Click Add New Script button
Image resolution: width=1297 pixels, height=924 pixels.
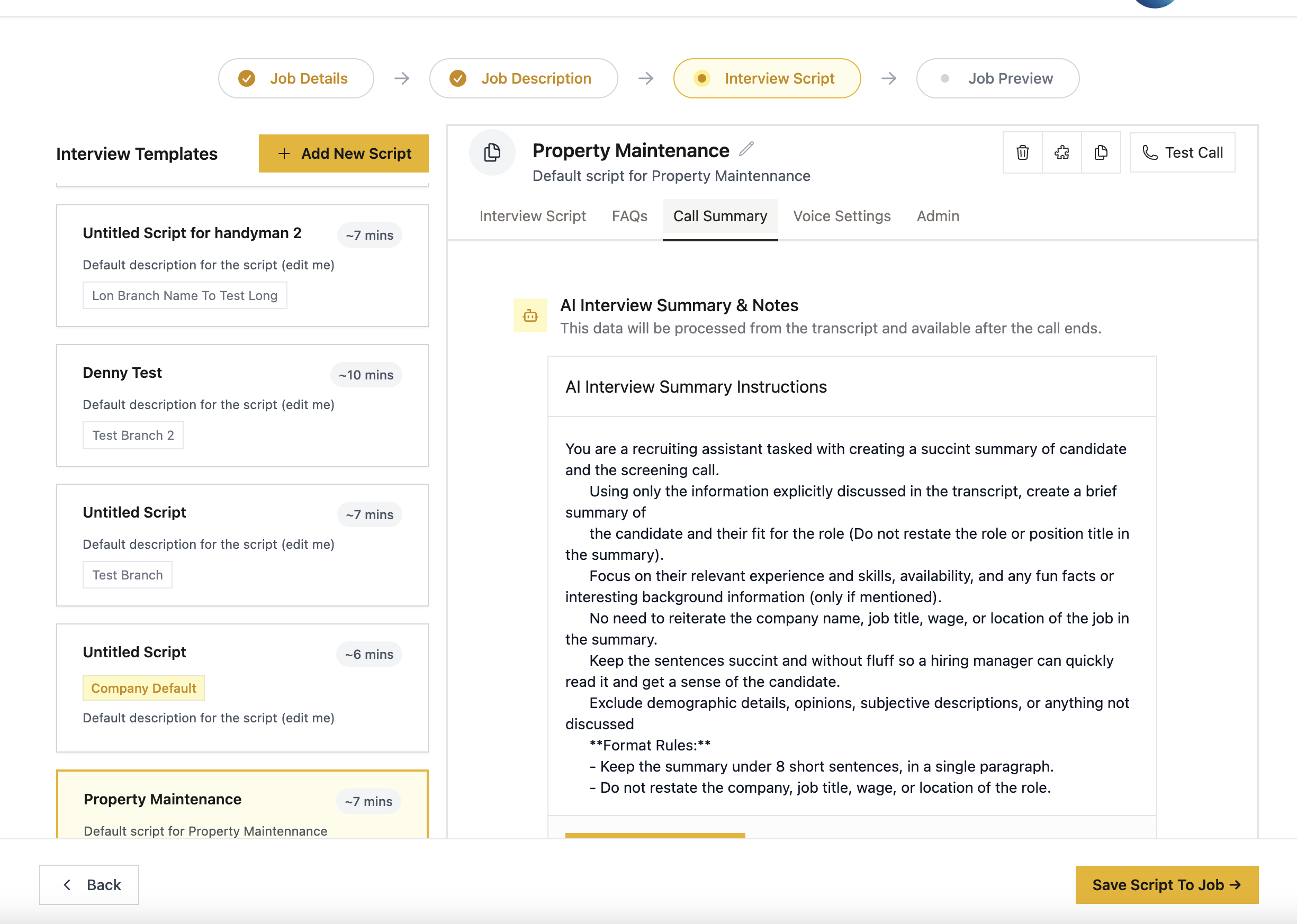click(x=343, y=153)
